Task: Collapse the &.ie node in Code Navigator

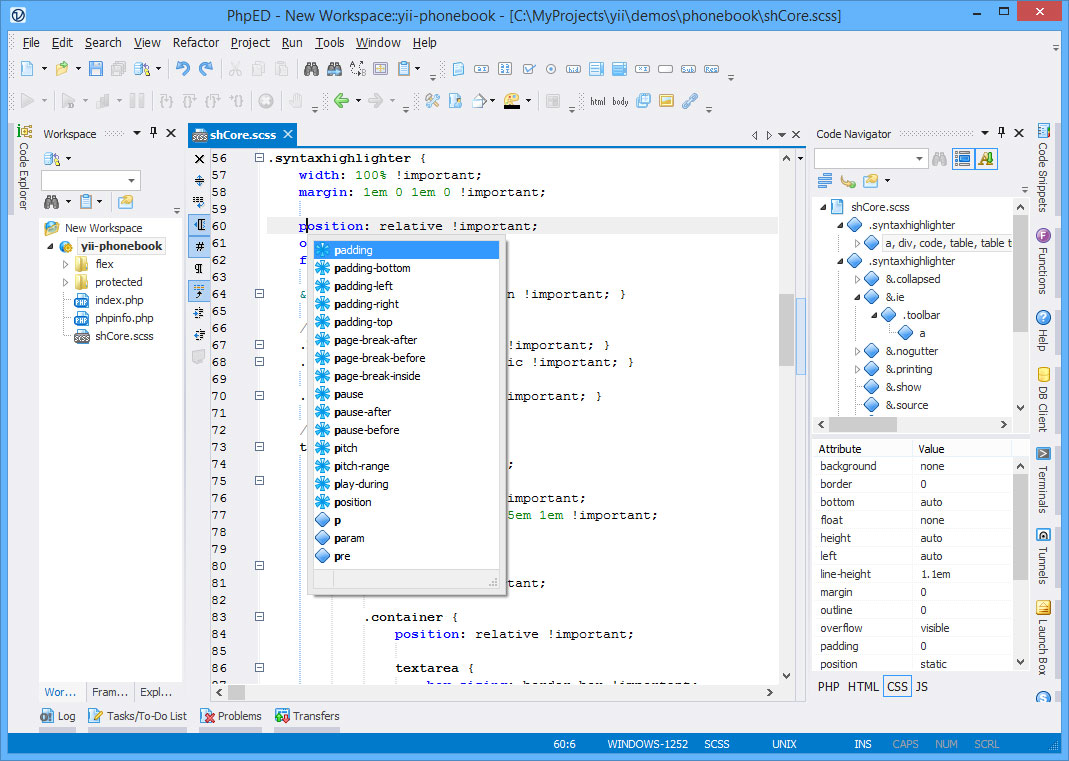Action: (x=858, y=297)
